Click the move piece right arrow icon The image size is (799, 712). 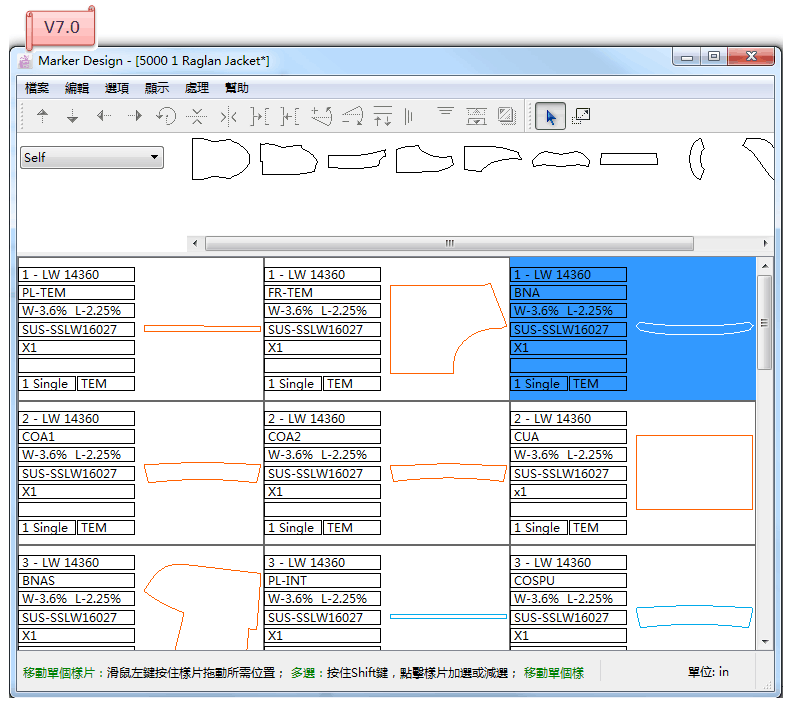135,117
